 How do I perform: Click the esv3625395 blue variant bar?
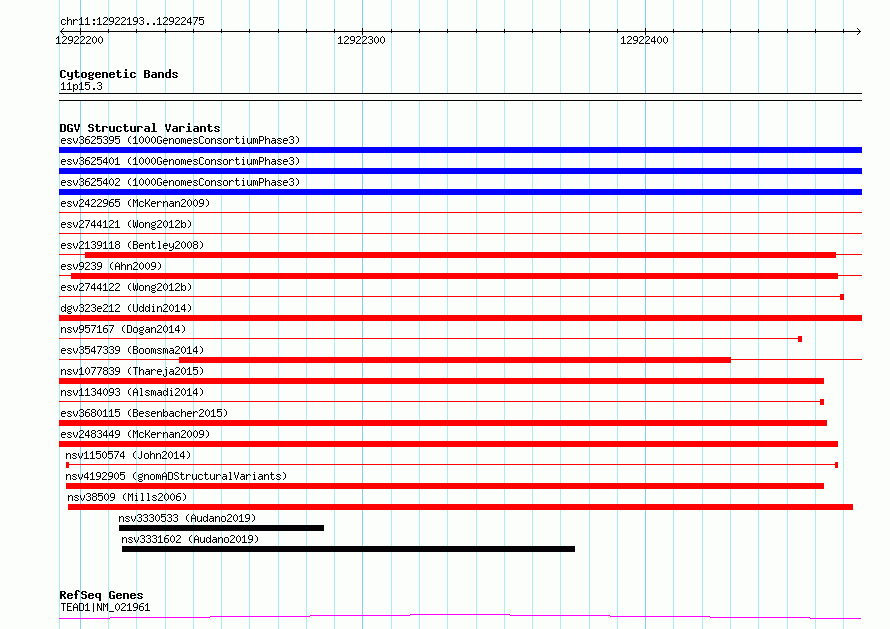point(460,150)
